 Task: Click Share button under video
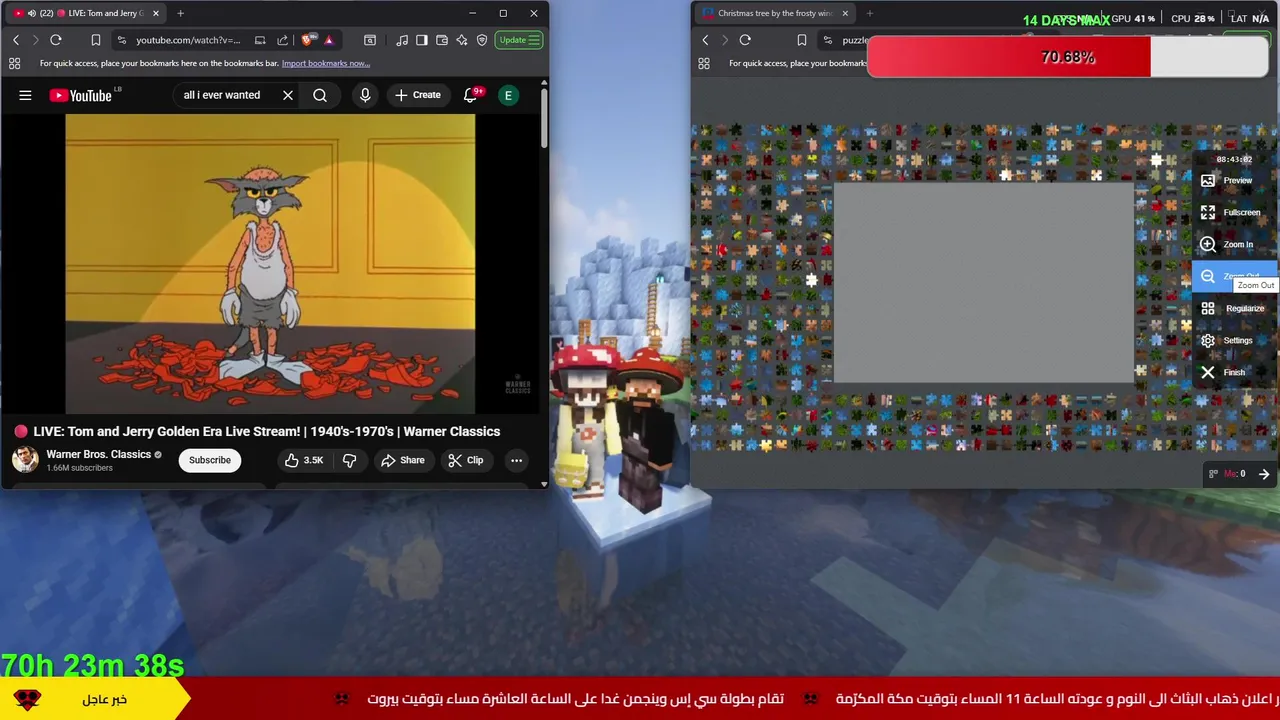(x=403, y=460)
